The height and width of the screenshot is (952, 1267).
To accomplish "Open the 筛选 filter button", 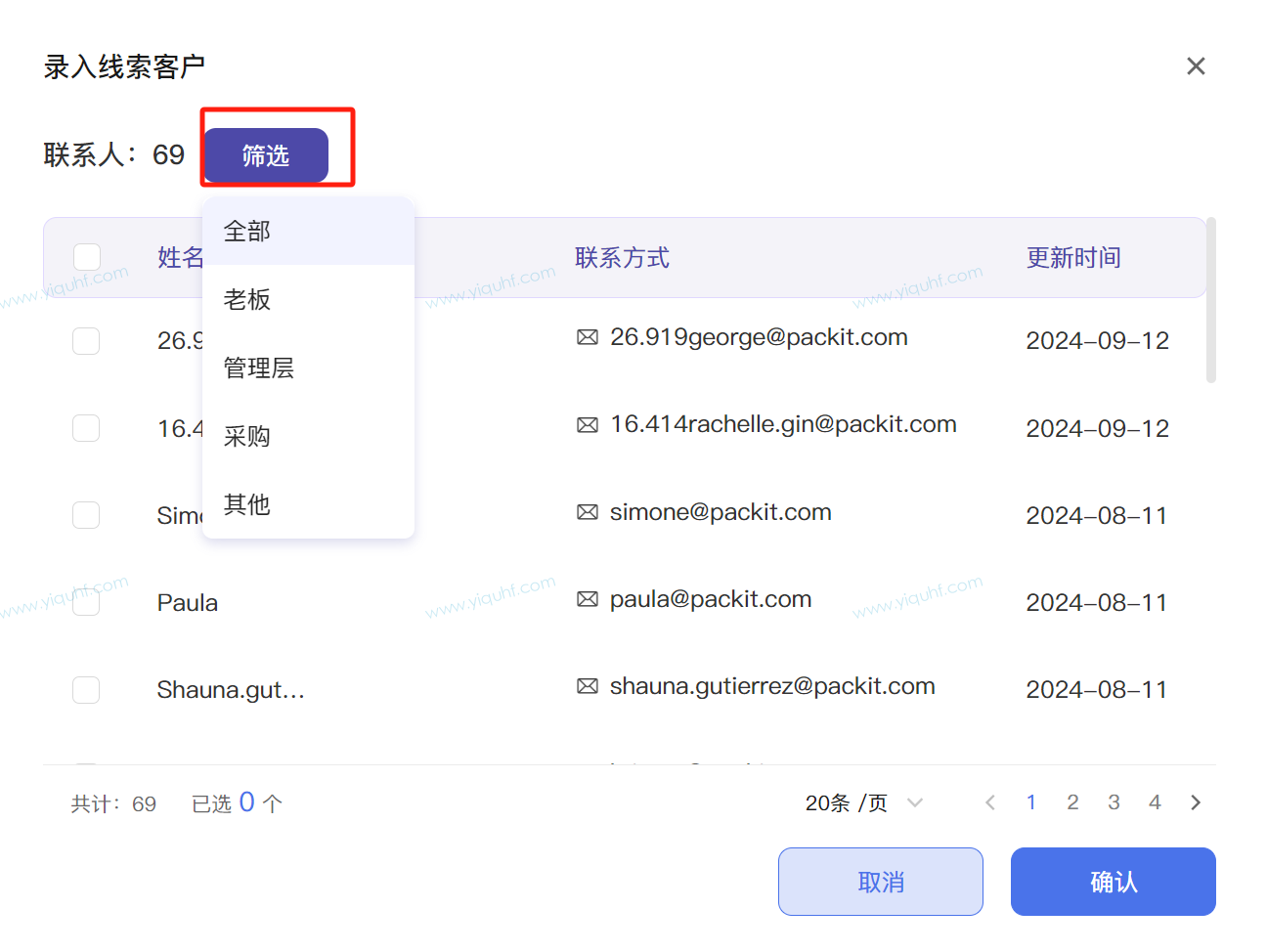I will [266, 155].
